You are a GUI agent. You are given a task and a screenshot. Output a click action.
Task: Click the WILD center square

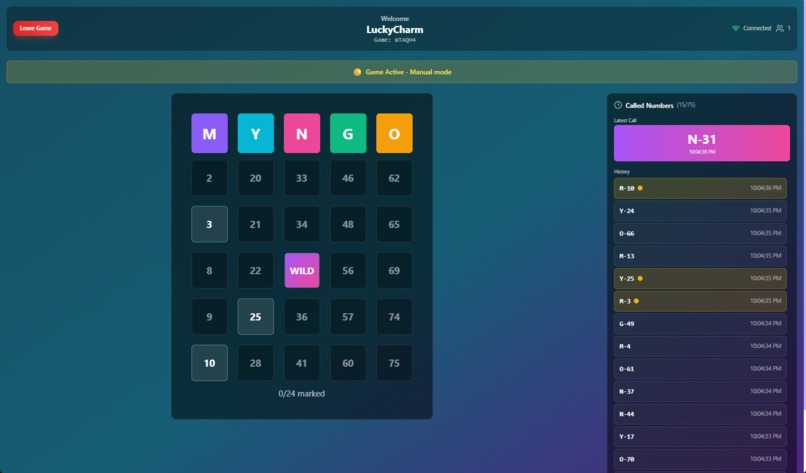(x=302, y=270)
